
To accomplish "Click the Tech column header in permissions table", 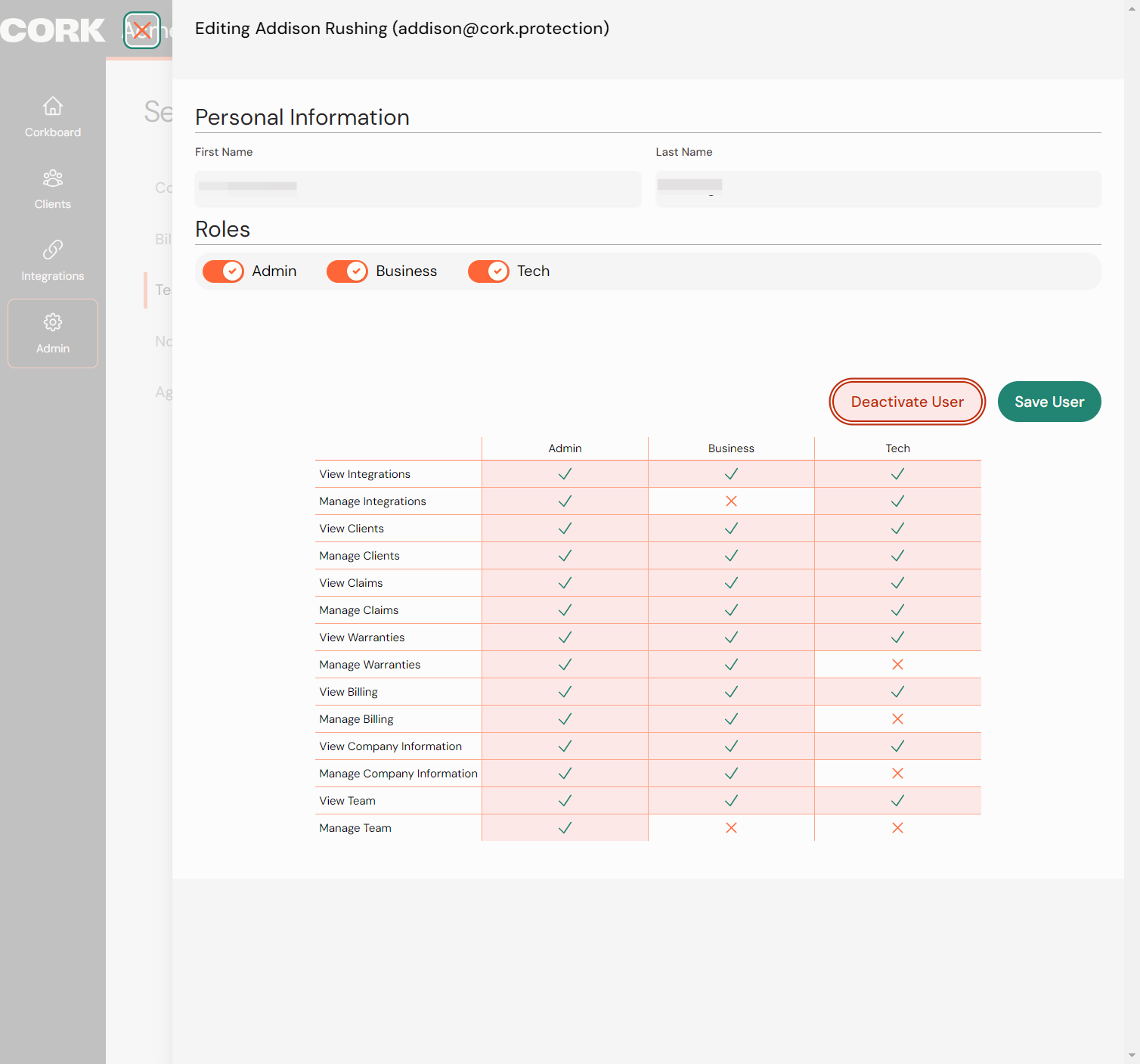I will pos(897,448).
